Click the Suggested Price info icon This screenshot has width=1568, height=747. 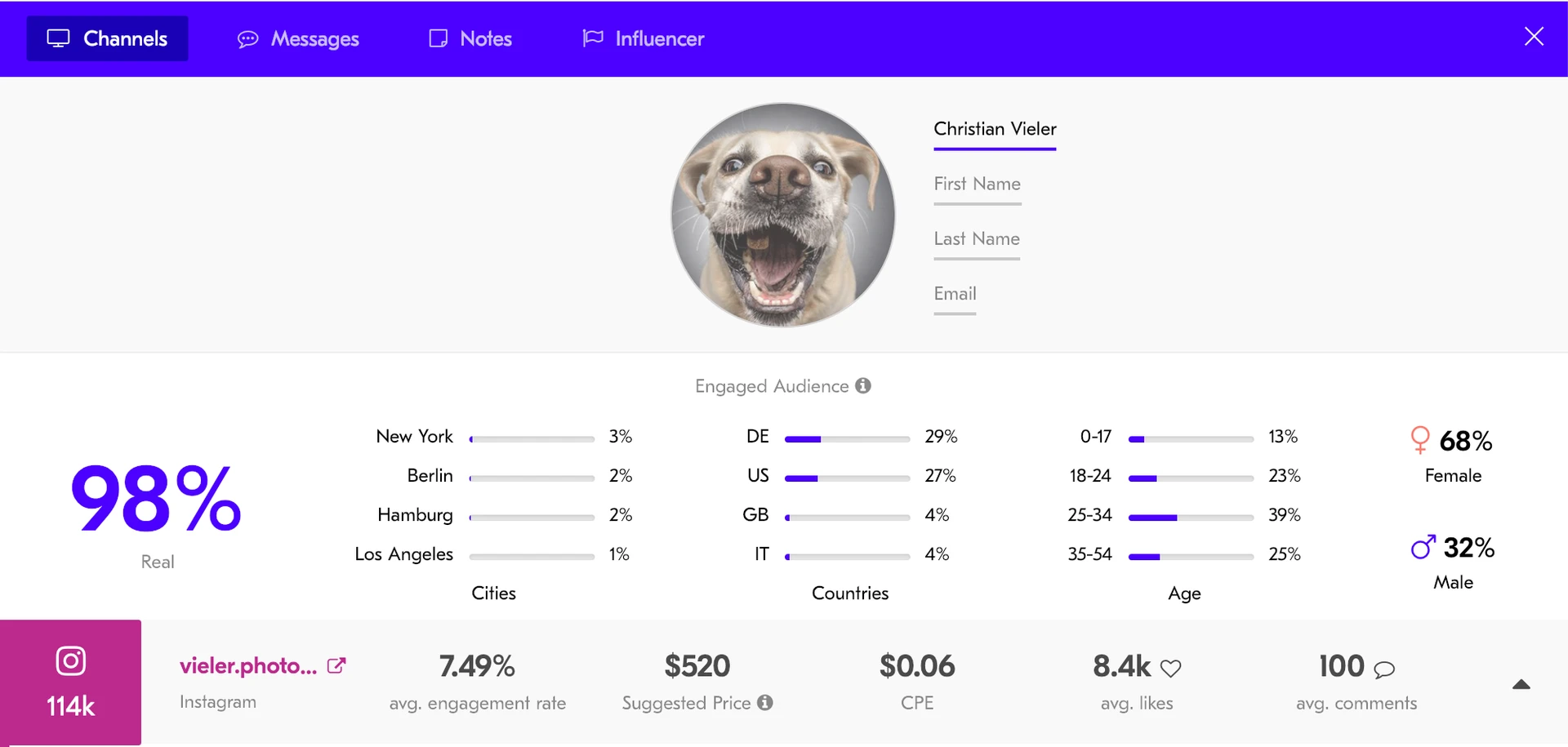pyautogui.click(x=764, y=702)
